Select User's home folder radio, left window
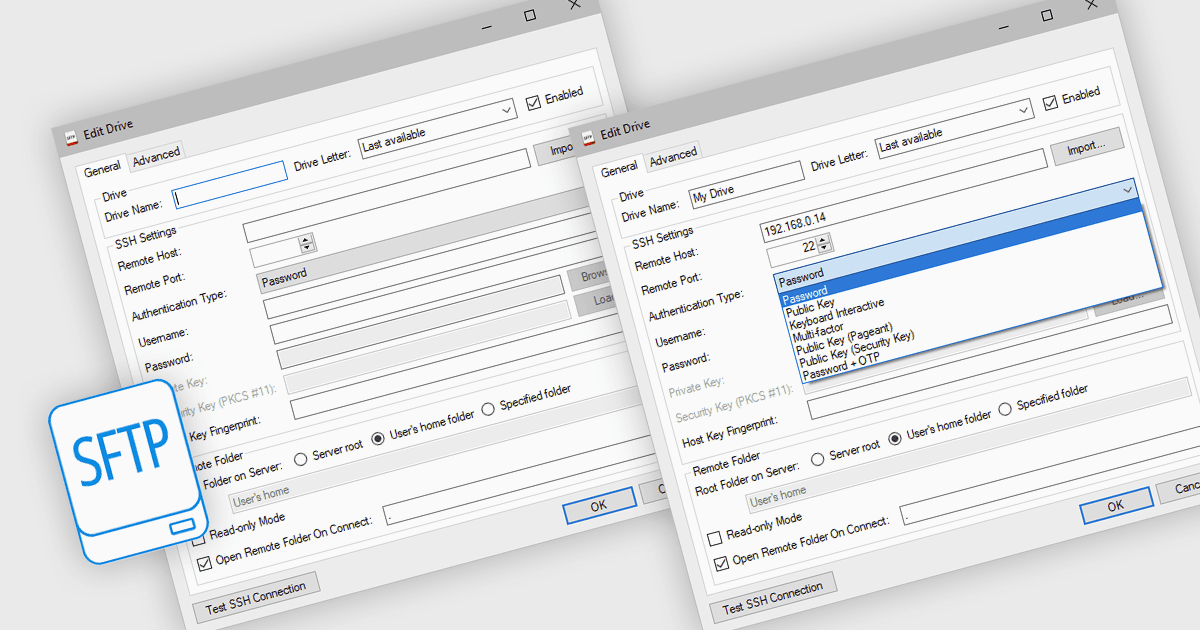This screenshot has width=1200, height=630. [x=378, y=438]
